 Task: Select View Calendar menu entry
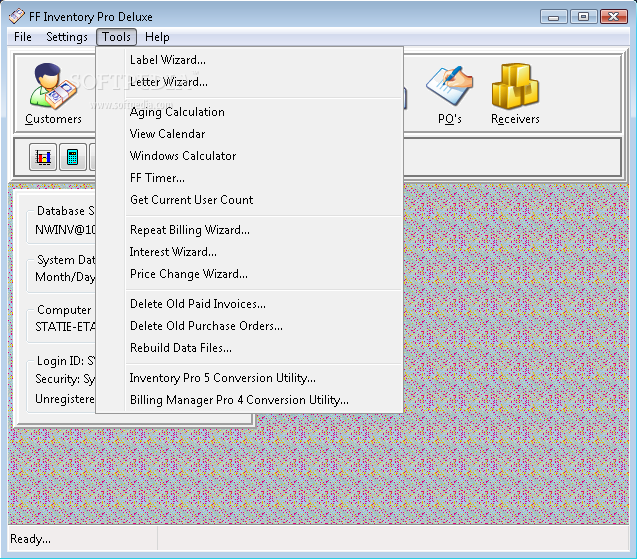pos(249,134)
